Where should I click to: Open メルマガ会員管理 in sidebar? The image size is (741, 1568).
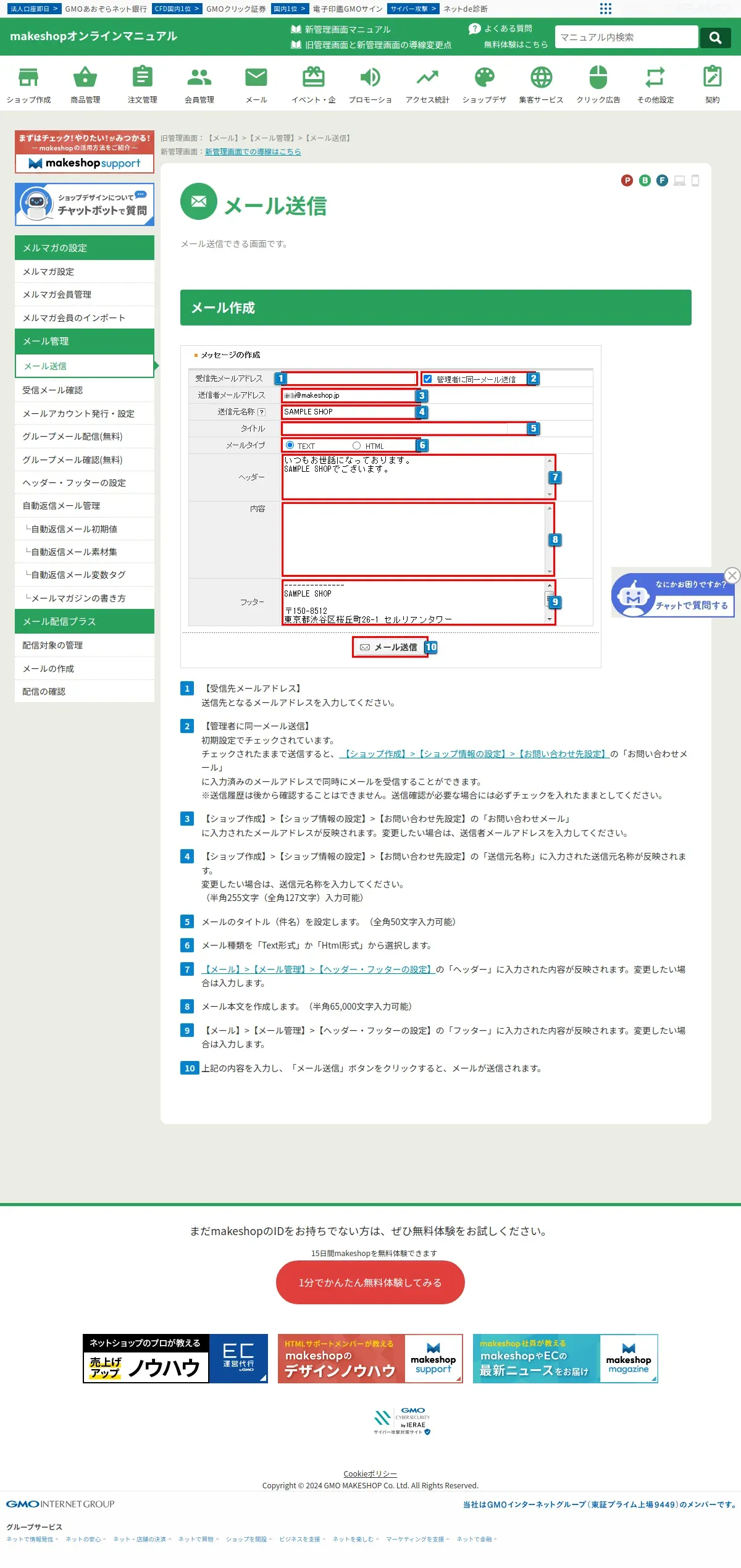click(85, 295)
